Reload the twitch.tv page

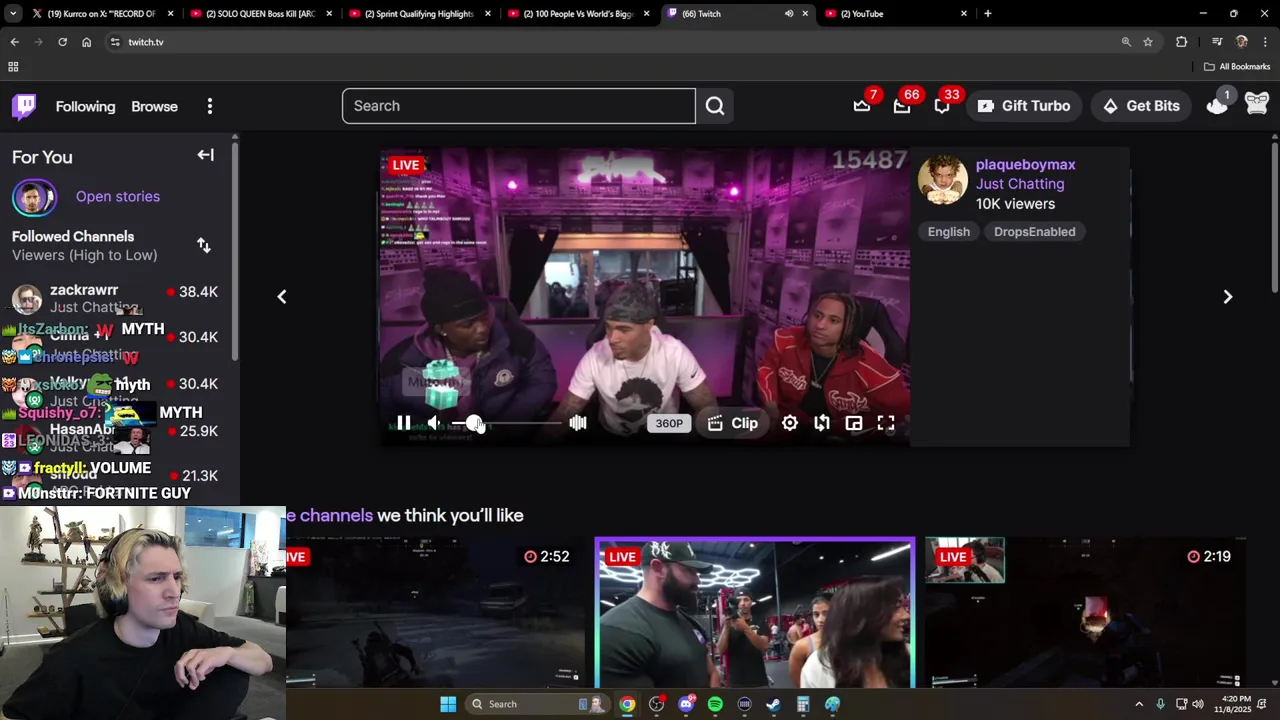point(62,42)
